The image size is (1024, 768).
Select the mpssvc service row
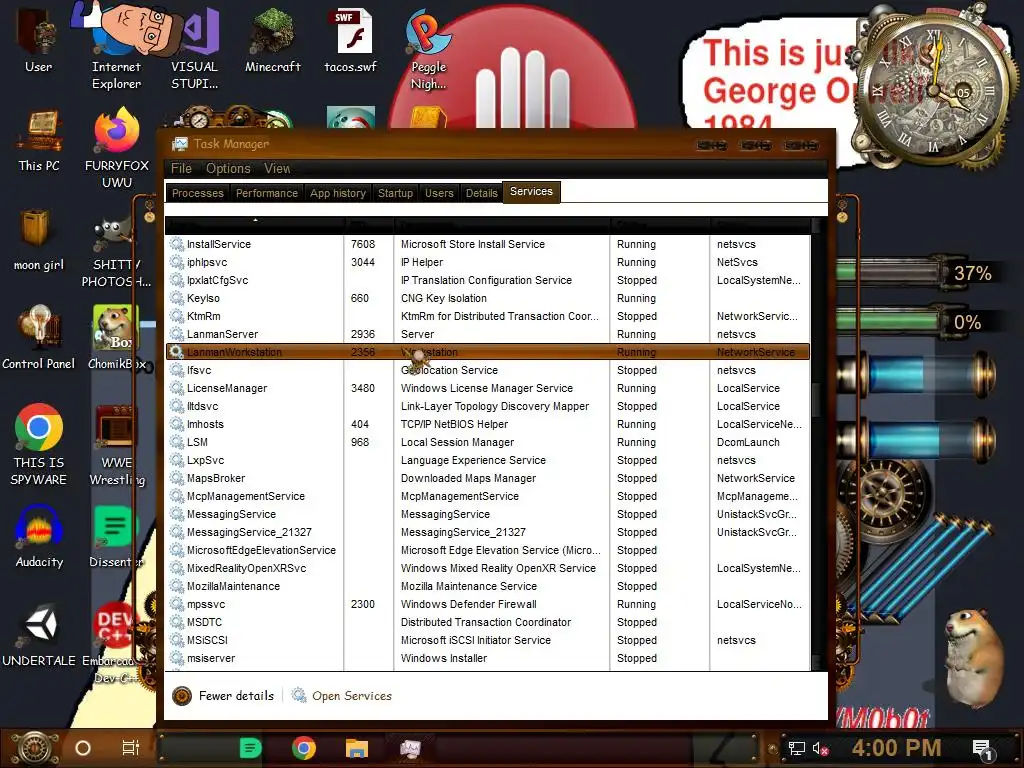click(488, 605)
